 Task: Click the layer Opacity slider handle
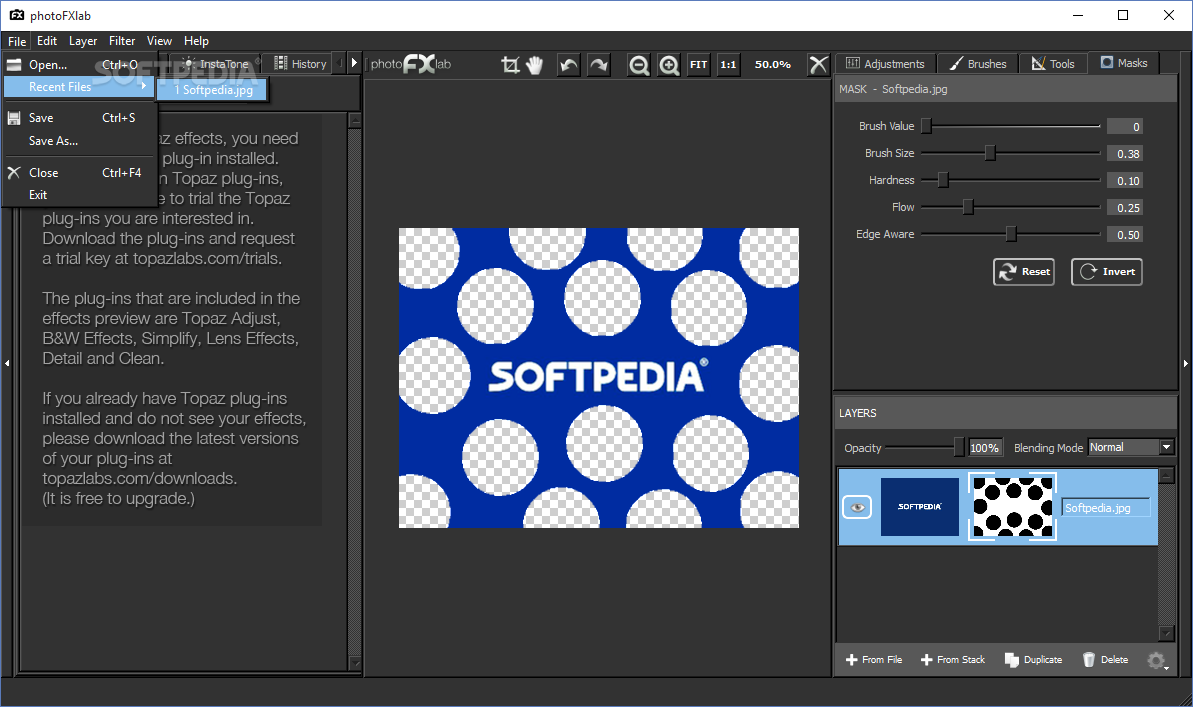[959, 447]
